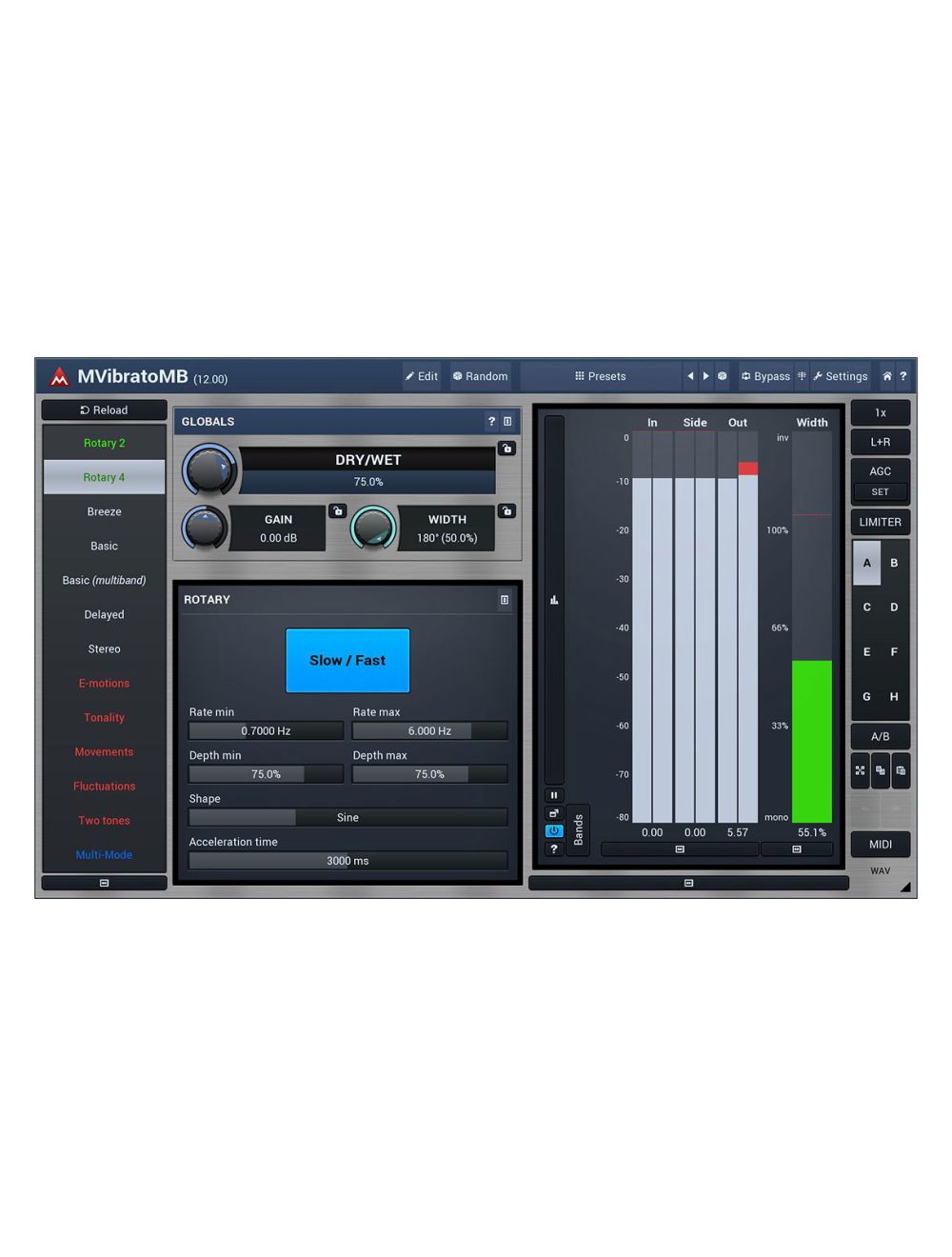Viewport: 952px width, 1257px height.
Task: Toggle the Slow / Fast rotary switch
Action: tap(347, 660)
